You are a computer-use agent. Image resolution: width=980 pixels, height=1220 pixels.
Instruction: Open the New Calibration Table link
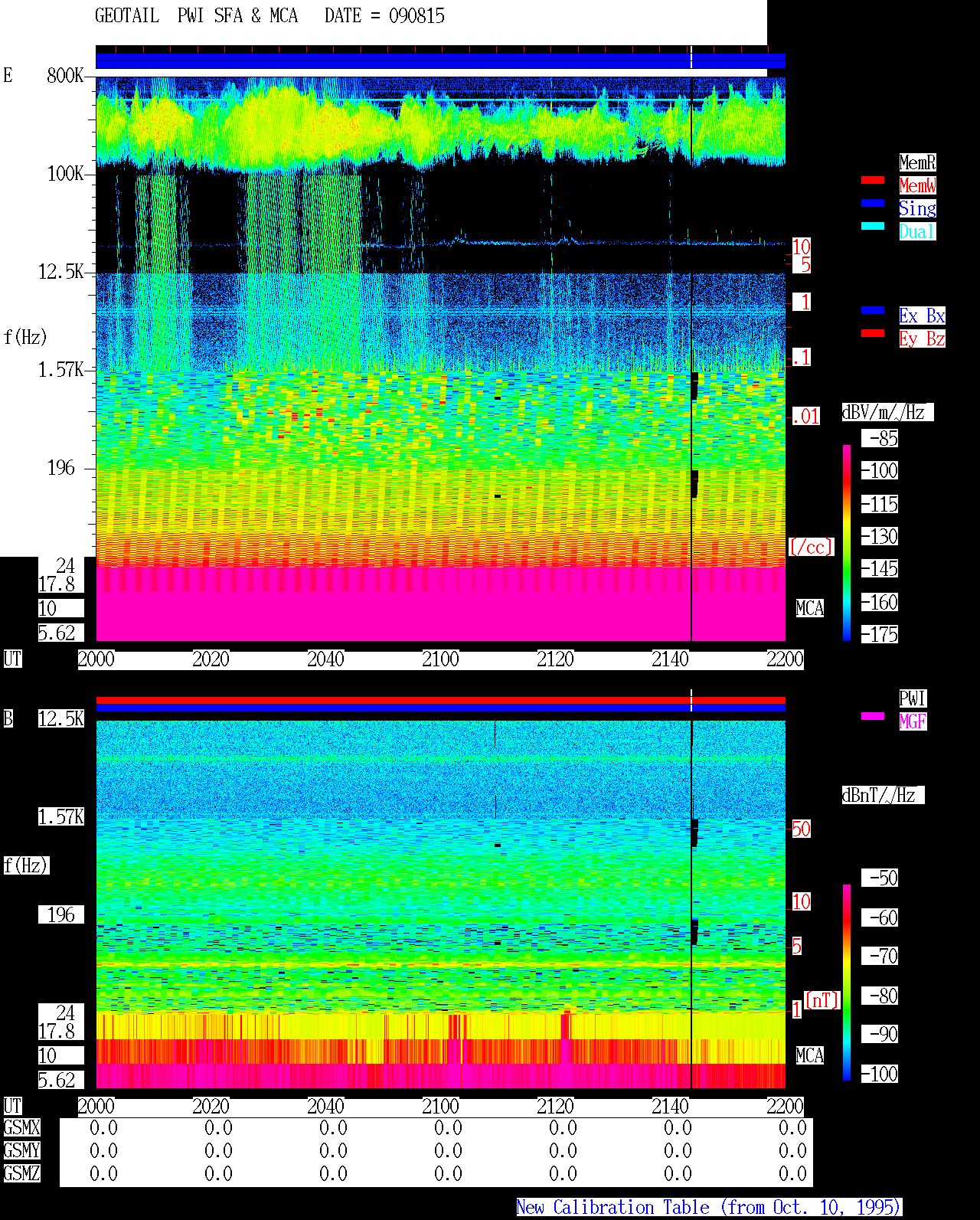[709, 1207]
